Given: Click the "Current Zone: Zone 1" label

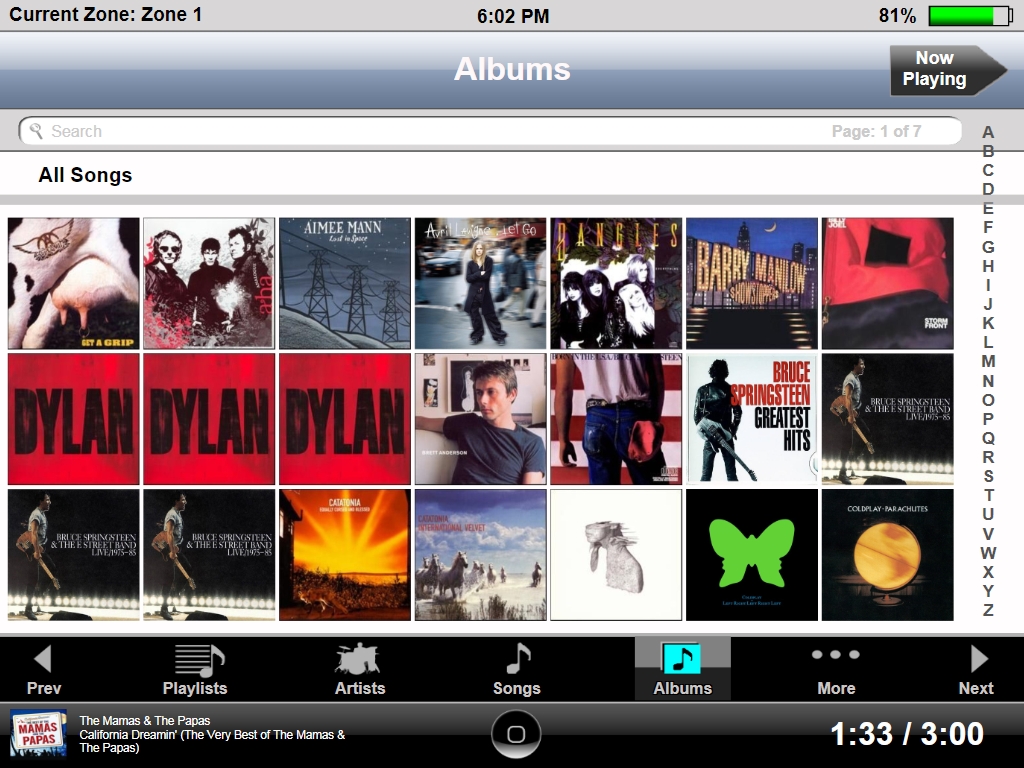Looking at the screenshot, I should tap(105, 14).
